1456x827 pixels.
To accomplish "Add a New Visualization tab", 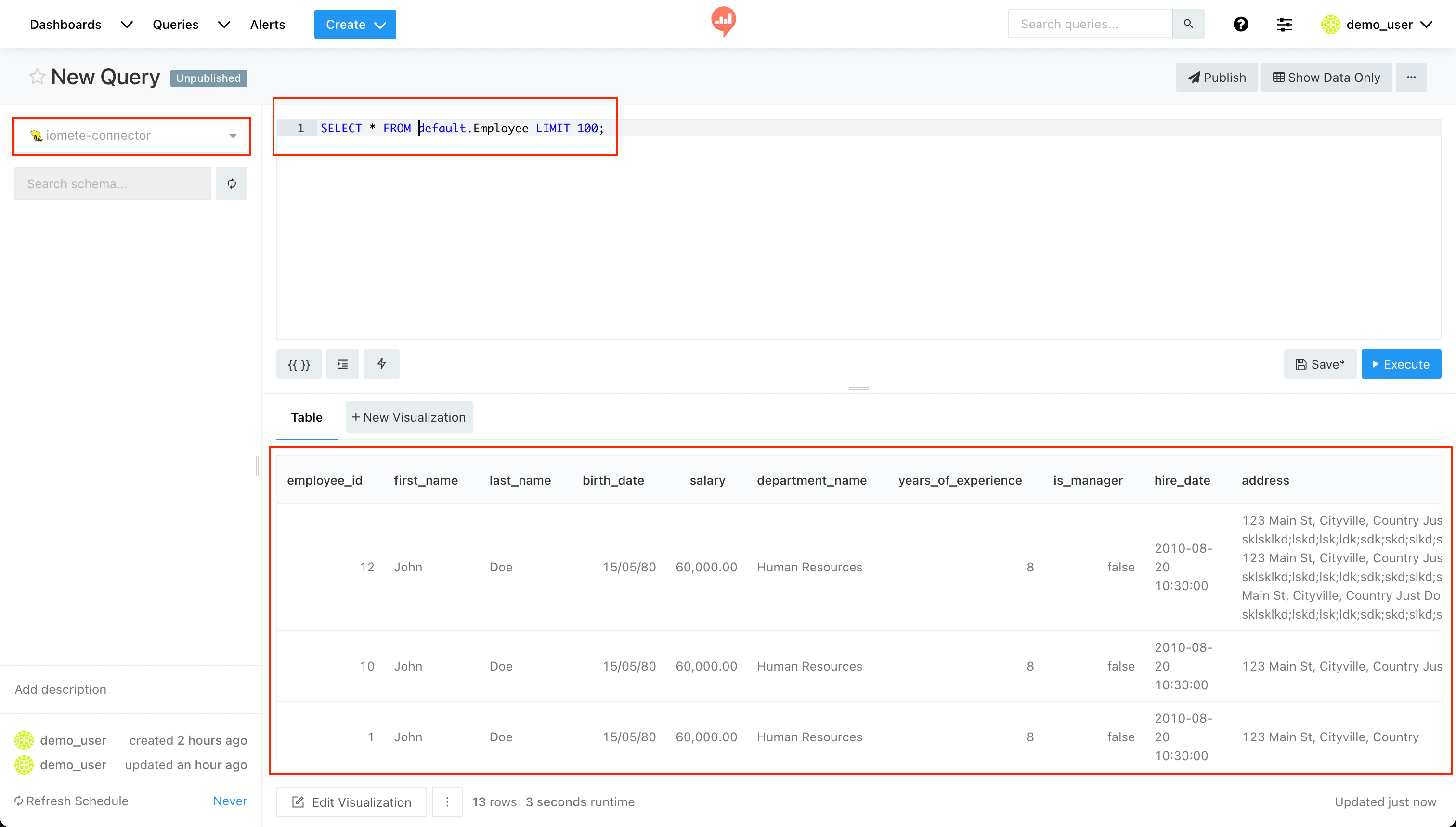I will [409, 417].
